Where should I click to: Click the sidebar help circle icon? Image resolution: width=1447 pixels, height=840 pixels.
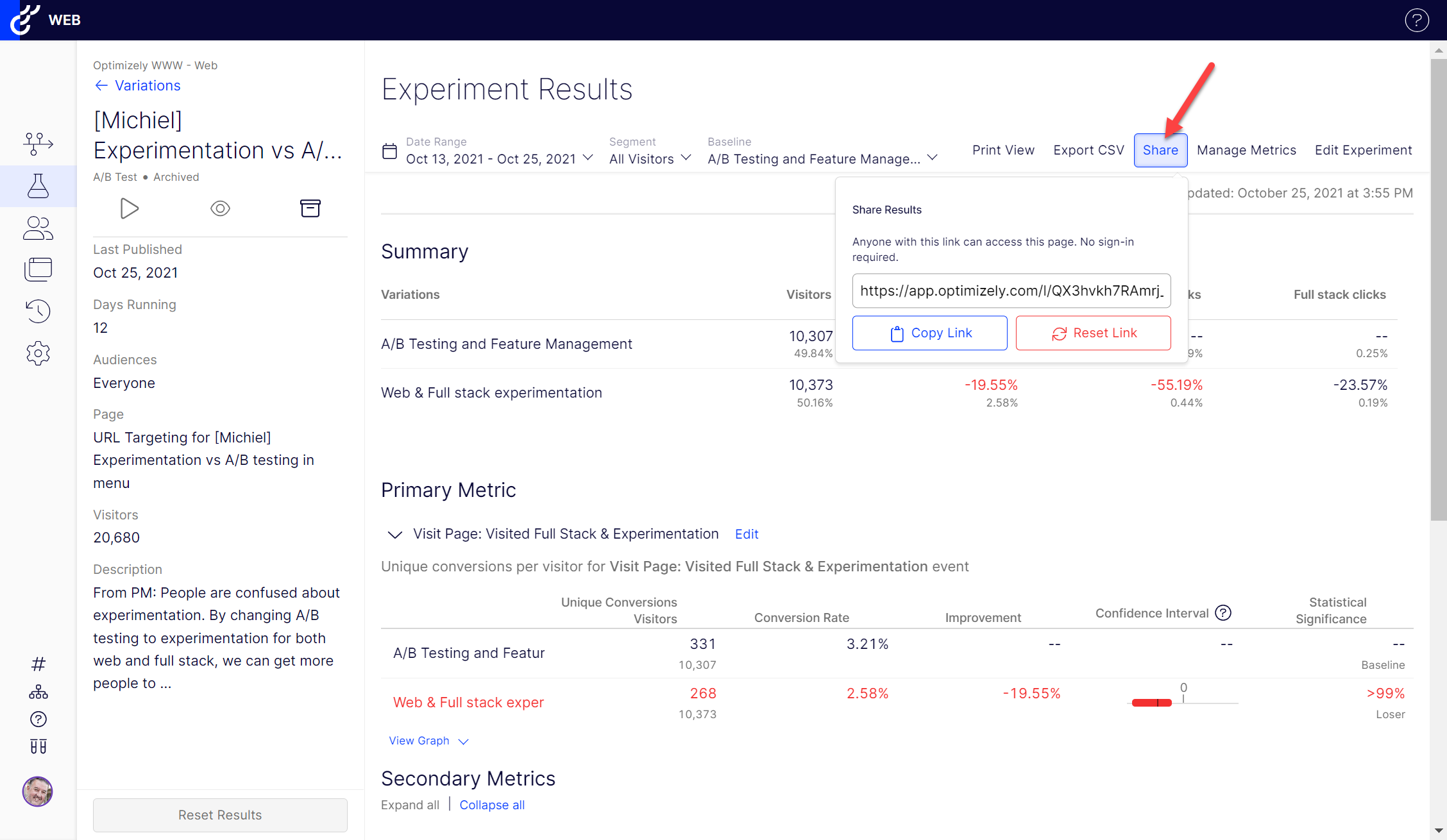point(38,719)
